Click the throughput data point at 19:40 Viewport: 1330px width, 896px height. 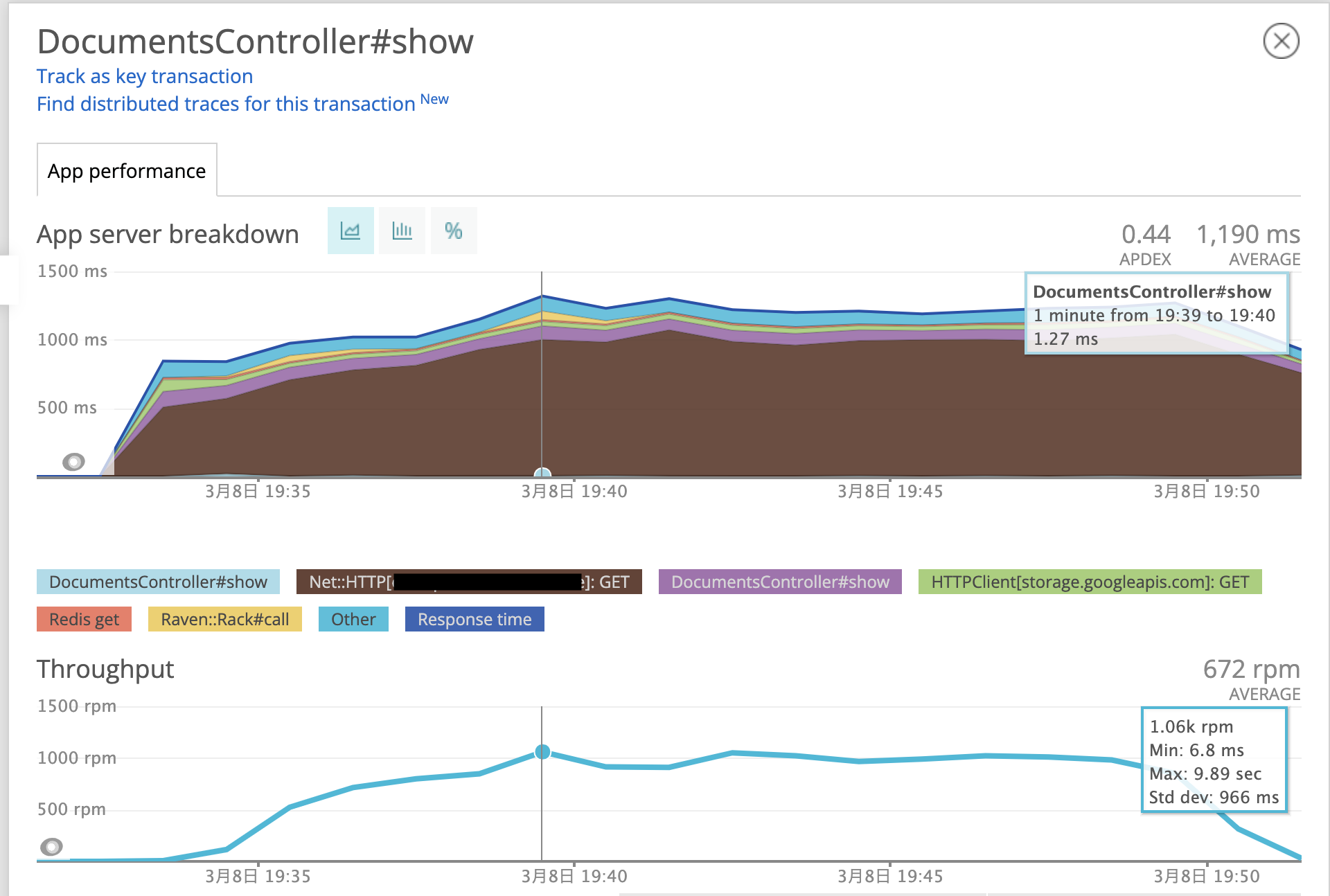coord(542,752)
